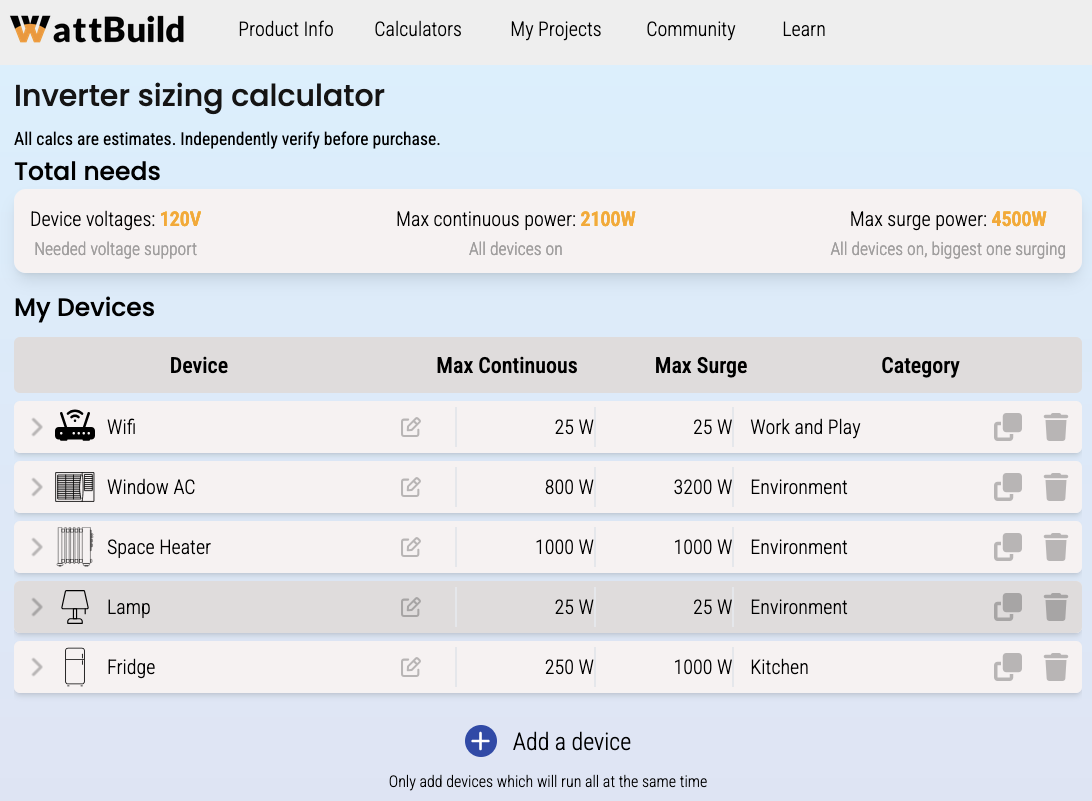1092x801 pixels.
Task: Click the blue plus add icon
Action: (x=481, y=741)
